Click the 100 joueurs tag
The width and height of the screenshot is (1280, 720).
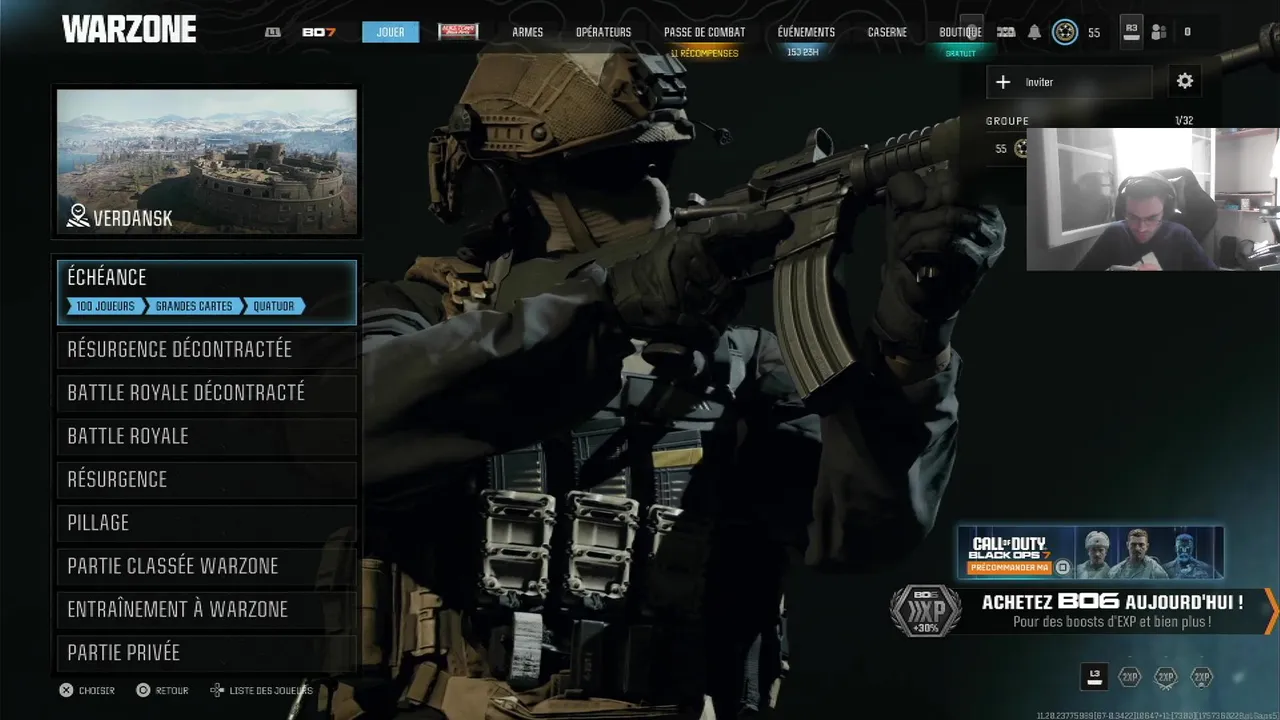[x=105, y=306]
